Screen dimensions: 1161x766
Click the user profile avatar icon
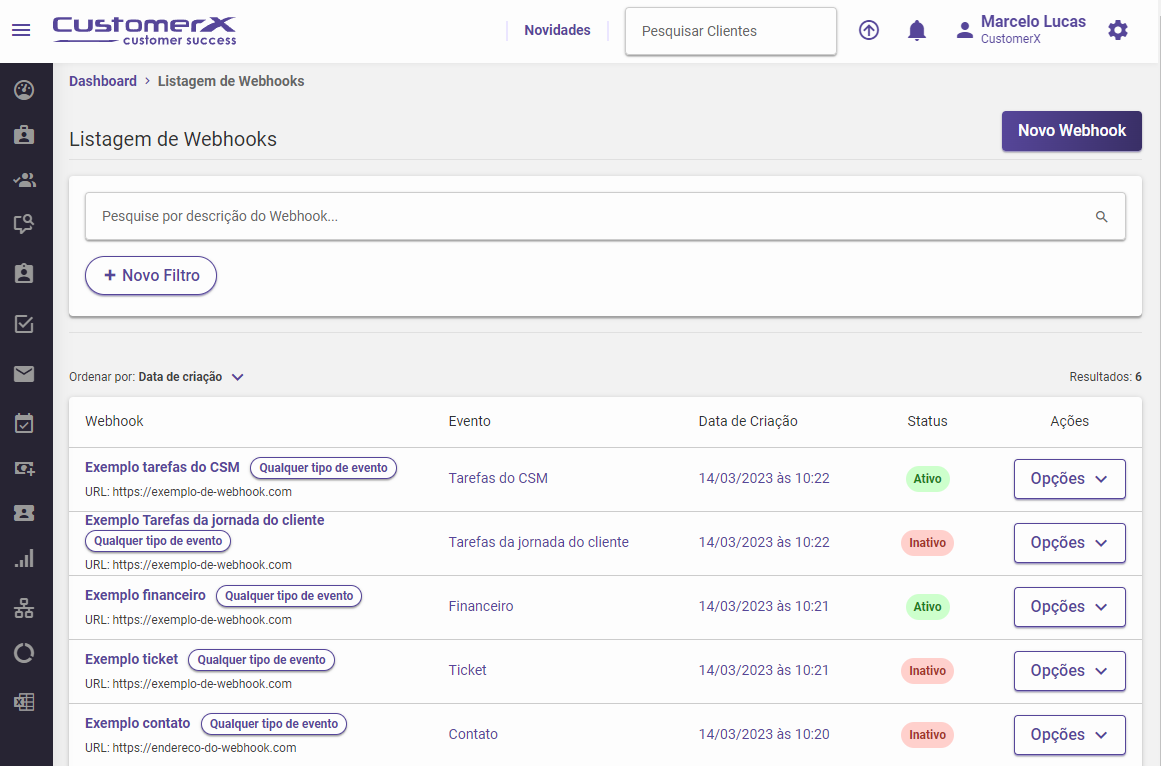(964, 30)
